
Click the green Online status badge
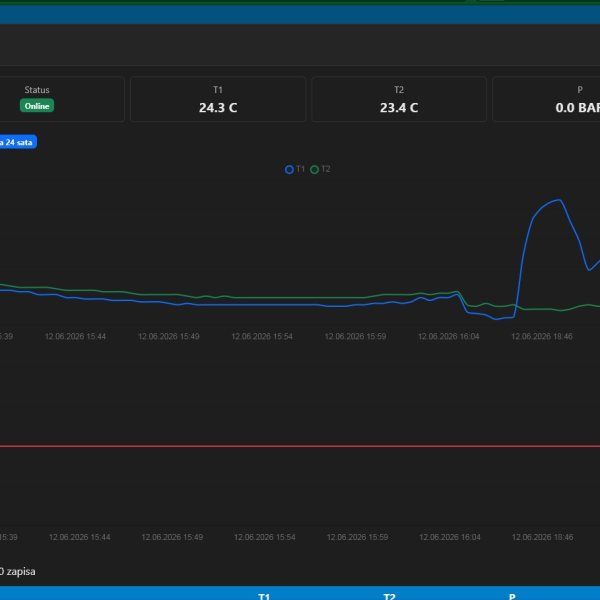pyautogui.click(x=37, y=106)
